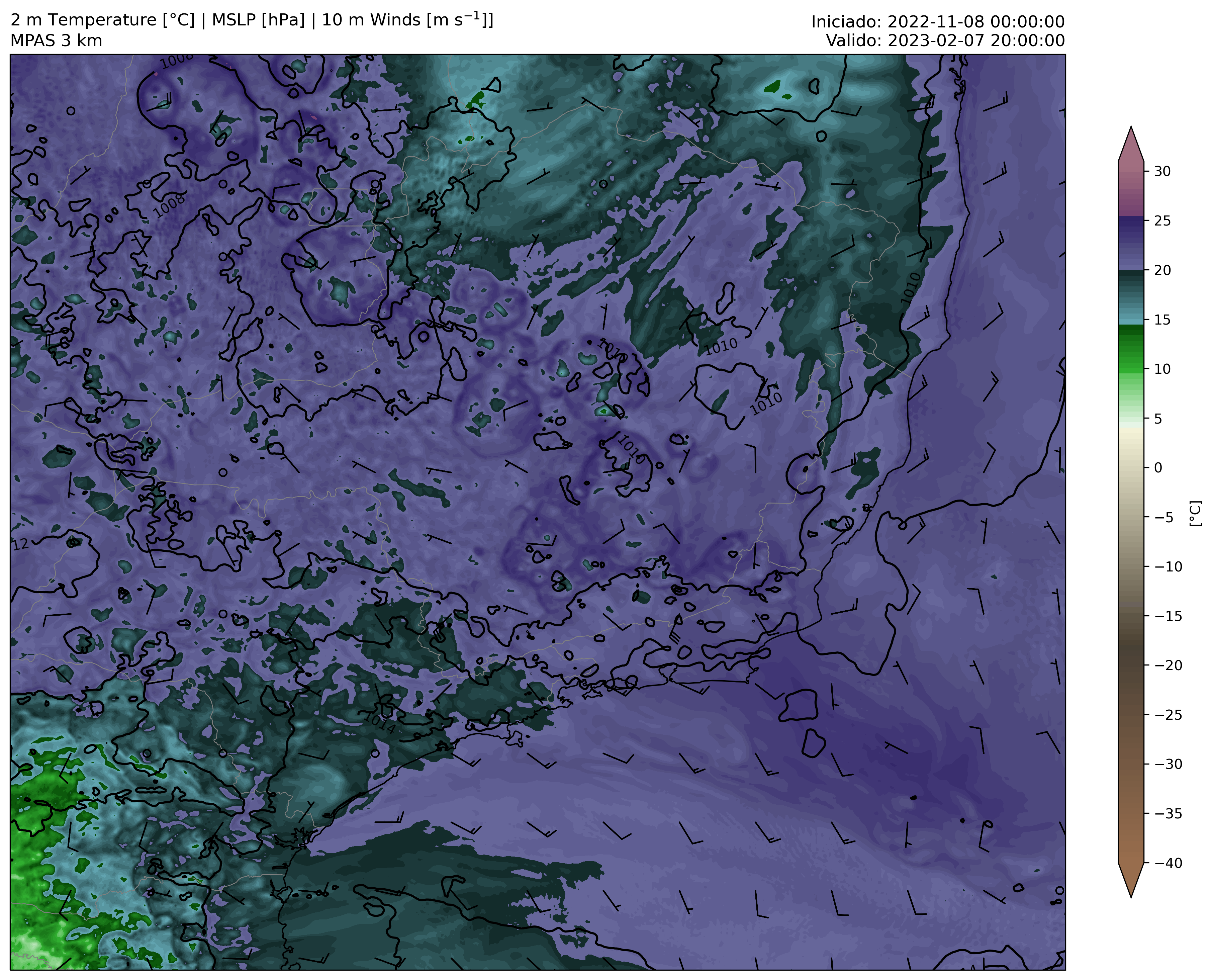Click the colorbar tick label −40
This screenshot has height=980, width=1212.
1168,863
